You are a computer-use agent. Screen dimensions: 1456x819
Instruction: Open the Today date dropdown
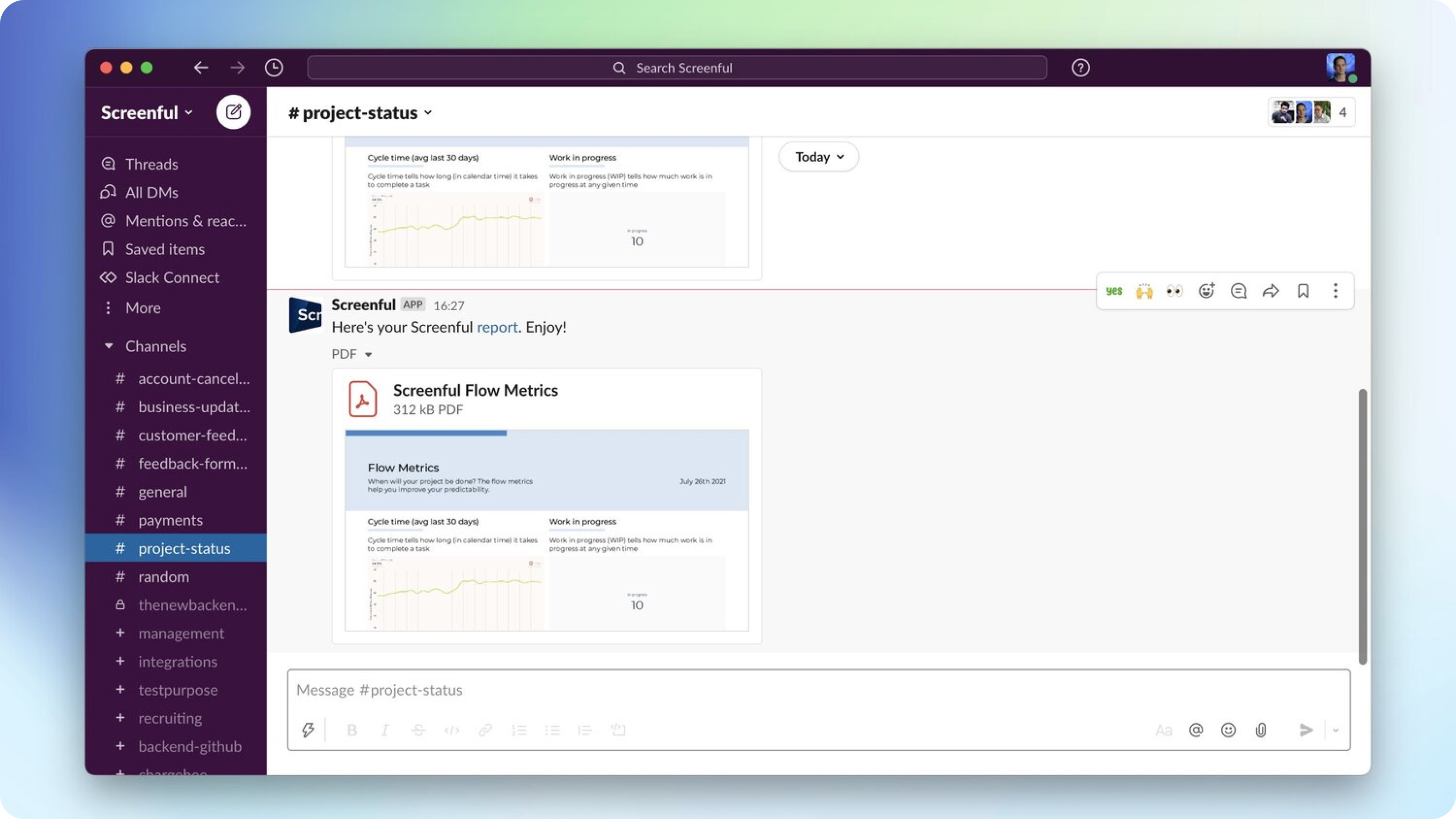[x=819, y=157]
